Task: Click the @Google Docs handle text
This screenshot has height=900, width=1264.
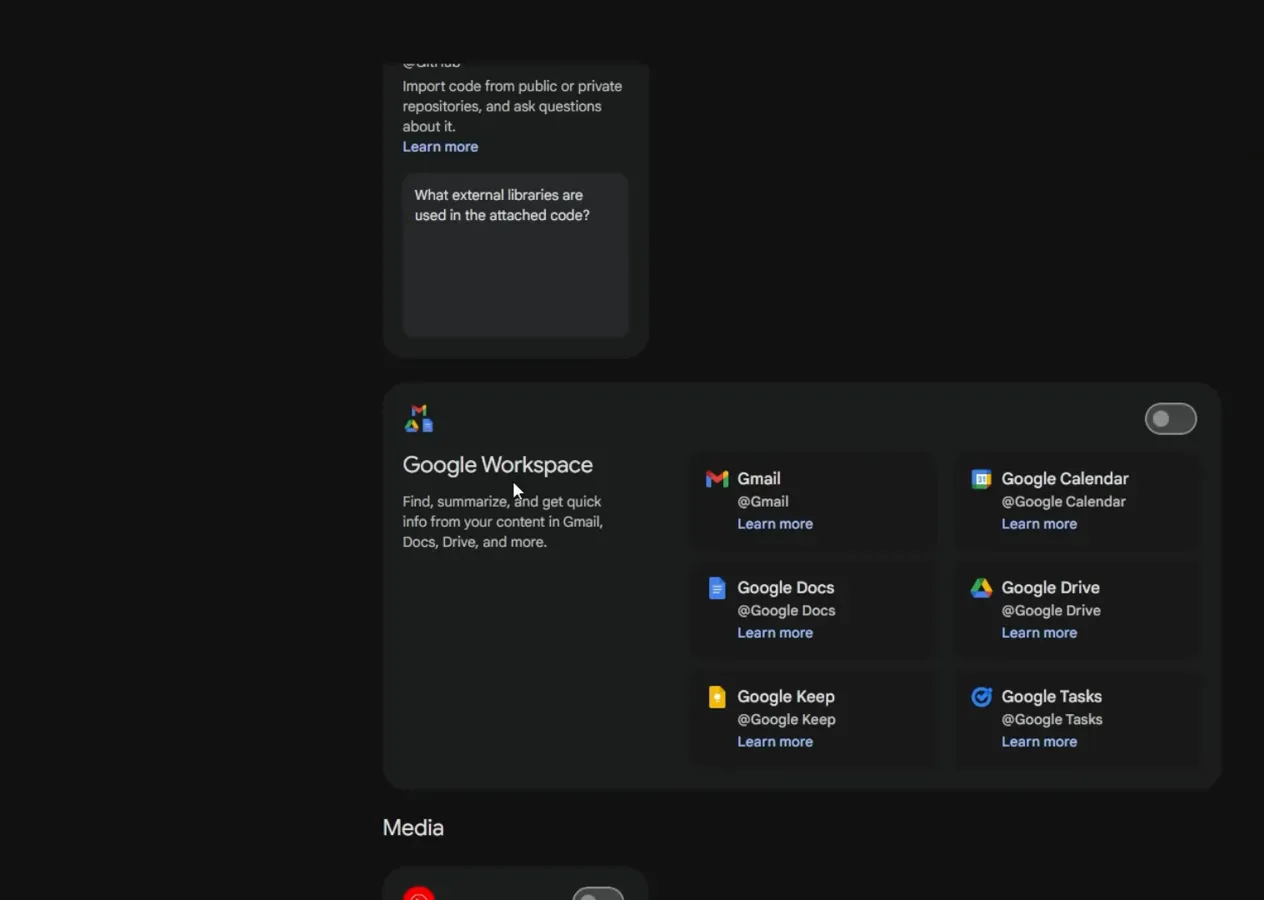Action: 786,611
